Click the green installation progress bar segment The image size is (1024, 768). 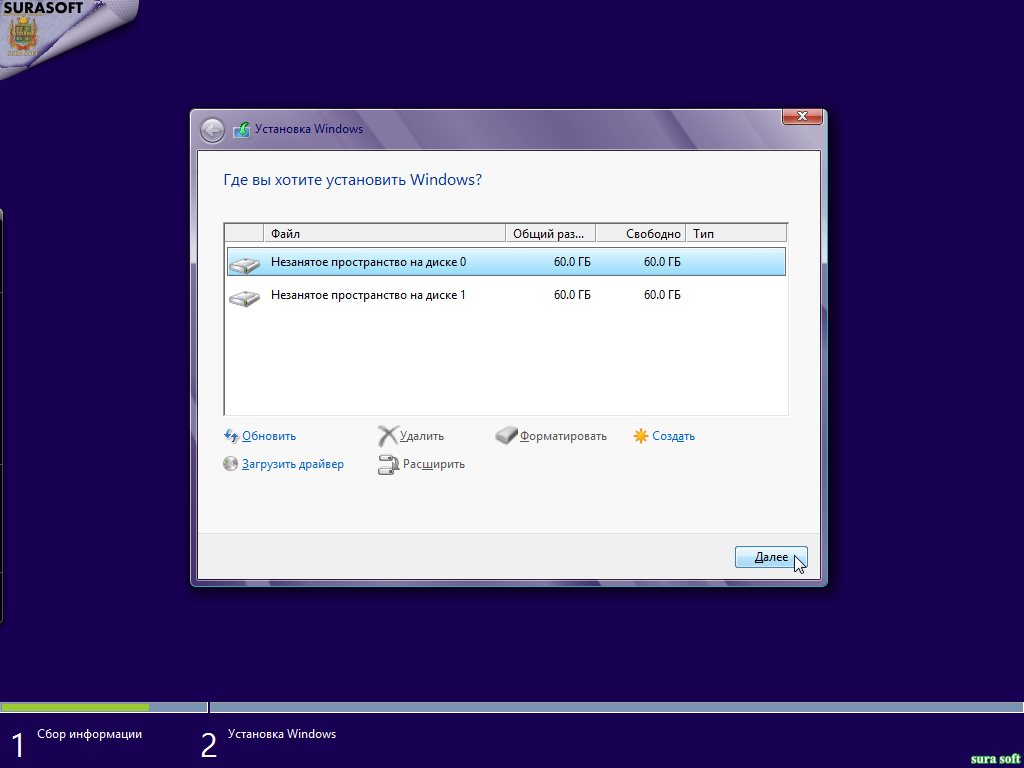pos(75,707)
